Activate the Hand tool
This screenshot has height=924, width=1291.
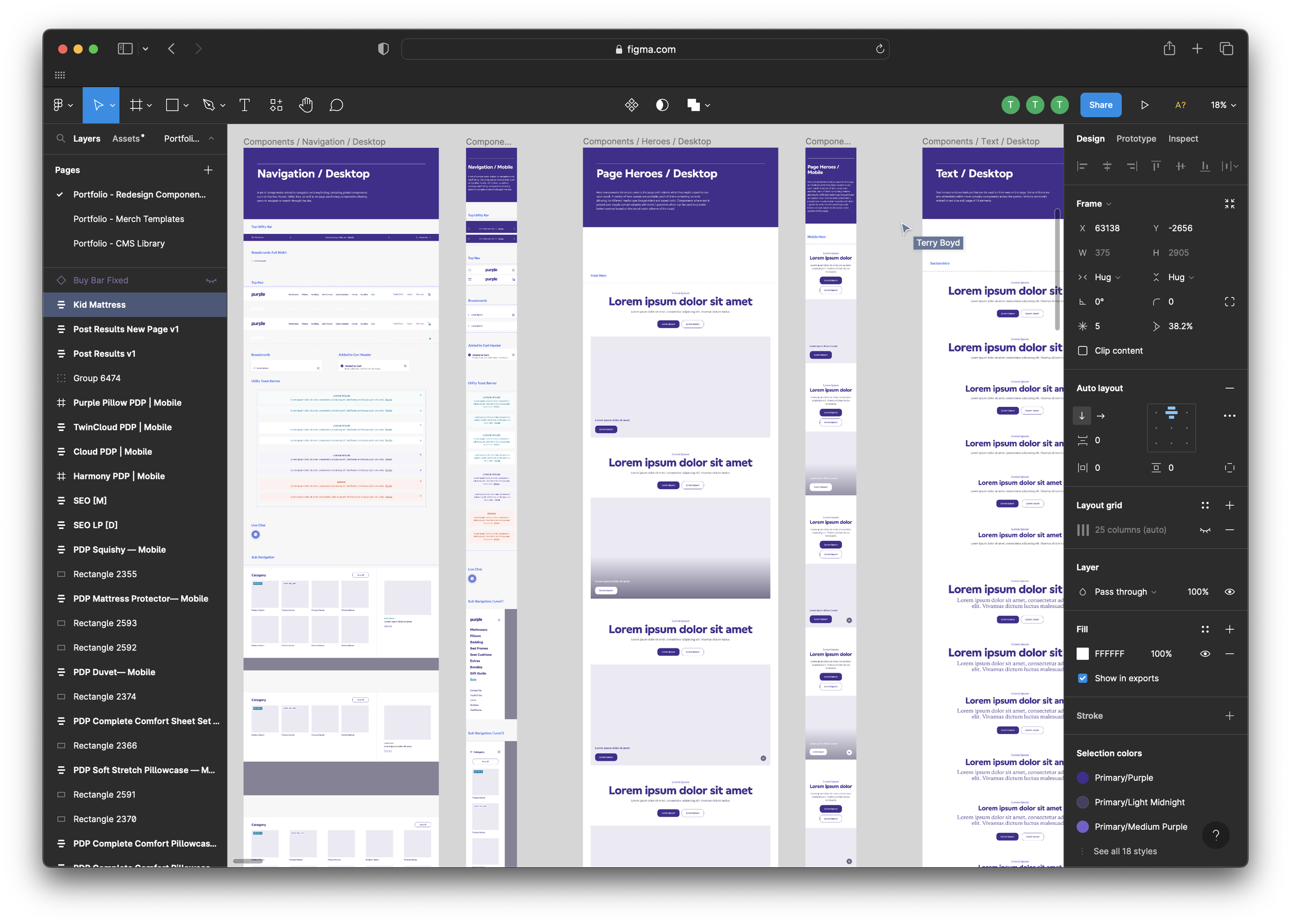pos(306,105)
